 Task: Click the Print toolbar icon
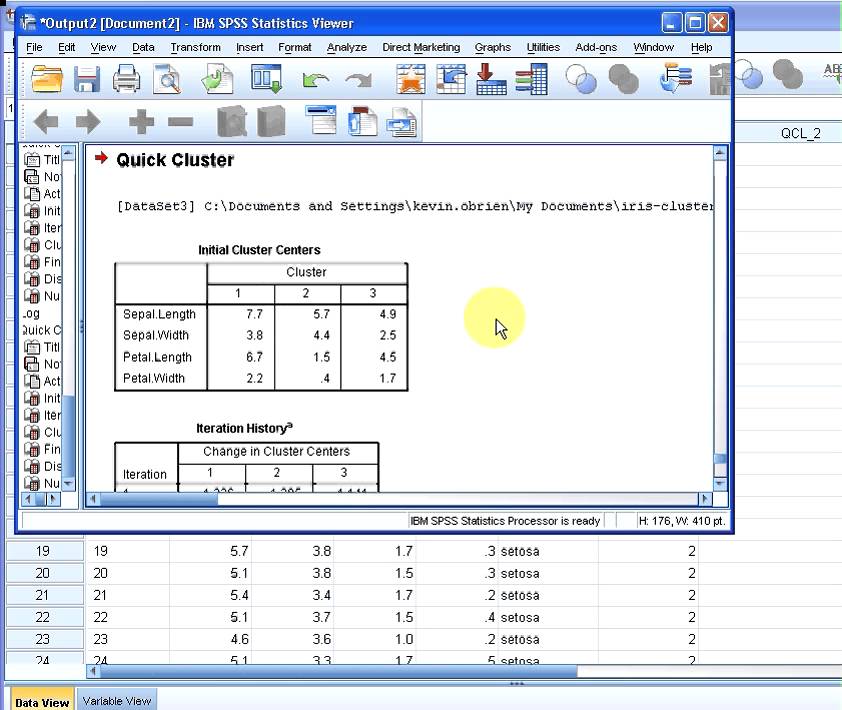127,79
